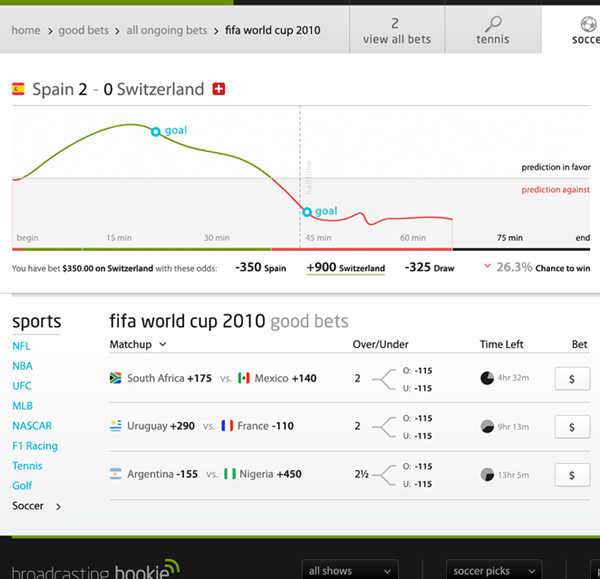Click Mexico +140 odds text

(x=285, y=378)
